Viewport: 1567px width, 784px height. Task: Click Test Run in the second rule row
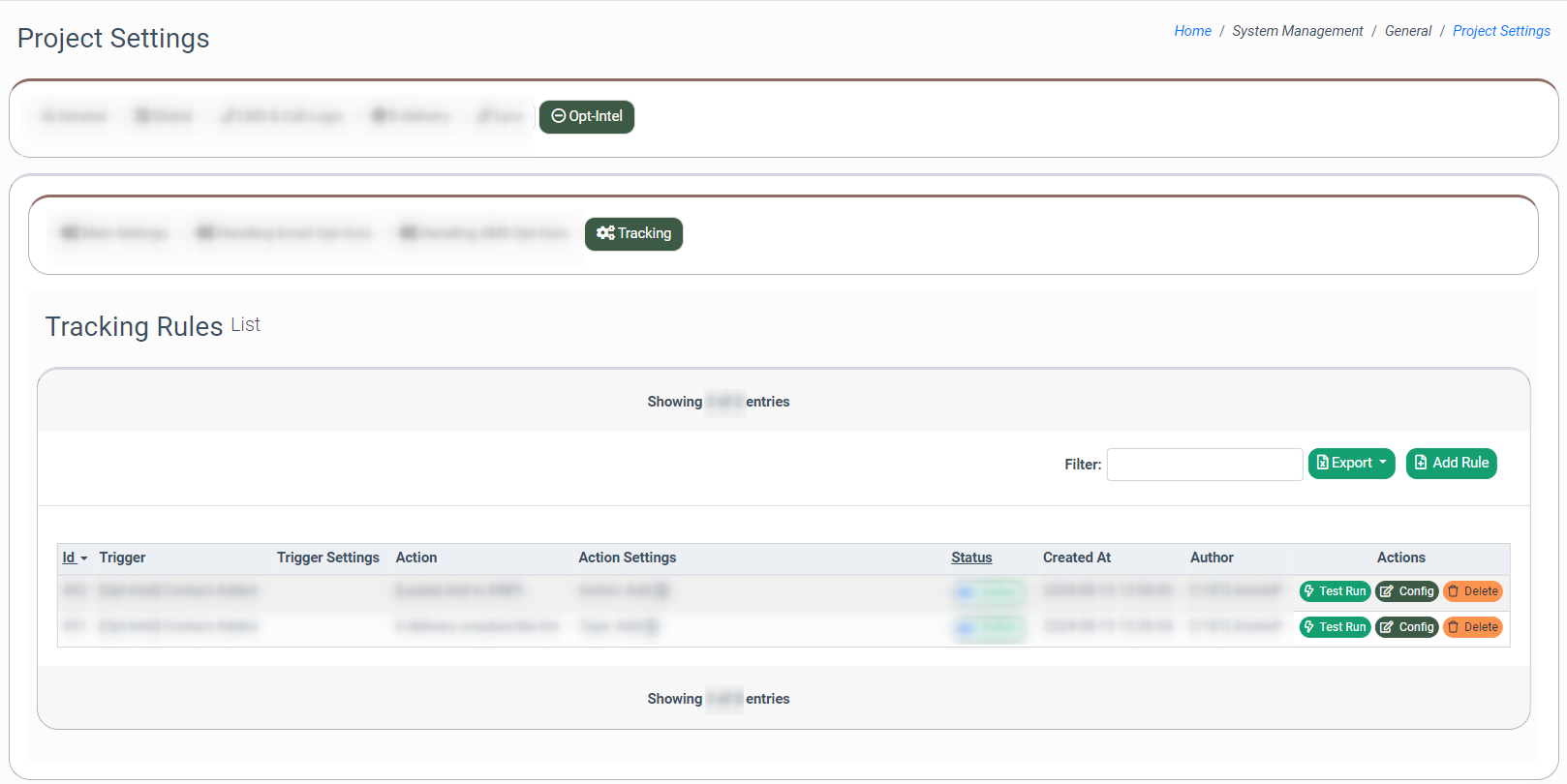tap(1334, 627)
